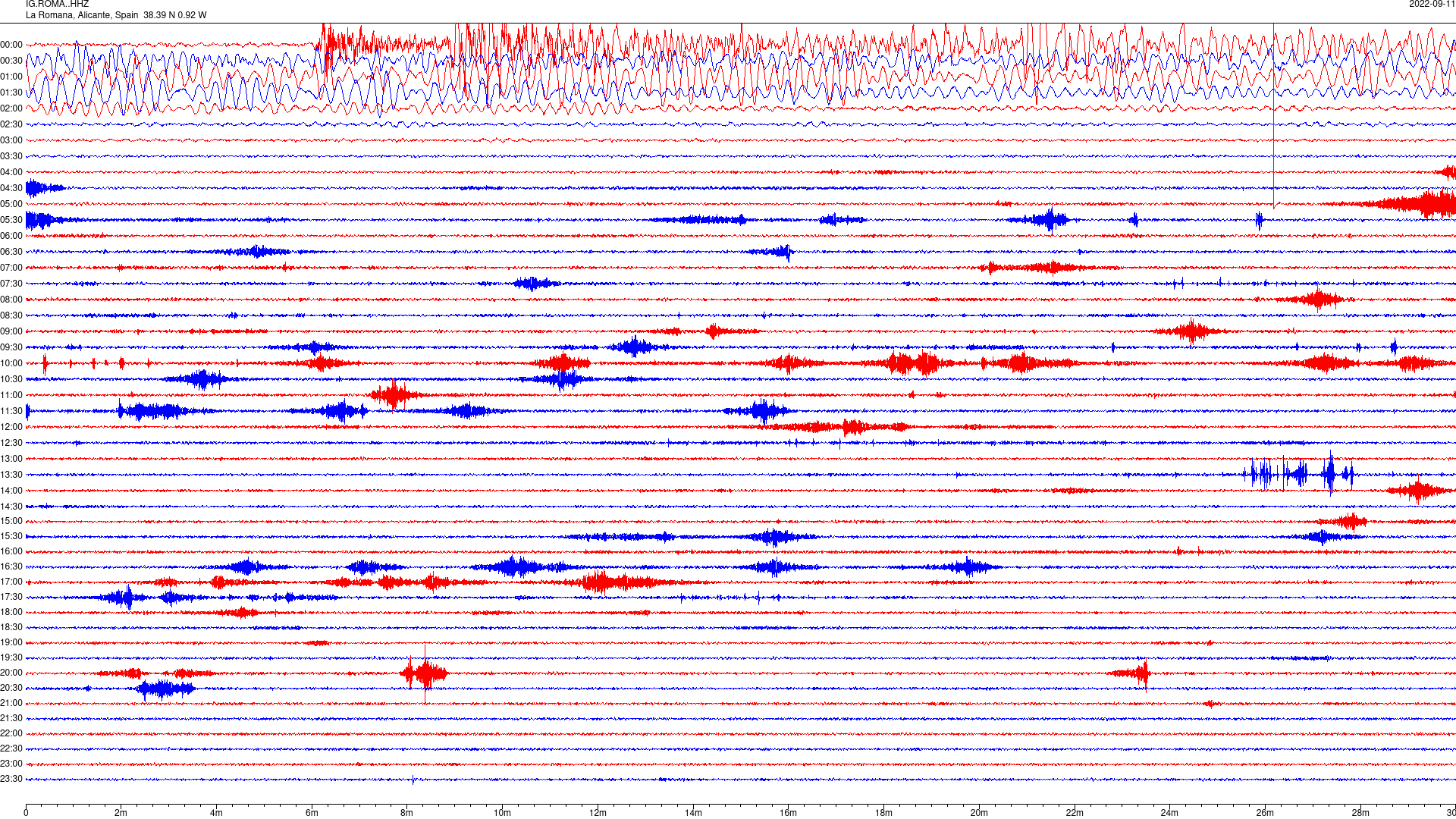The image size is (1456, 819).
Task: Click the 21:00 trace time label
Action: (x=11, y=703)
